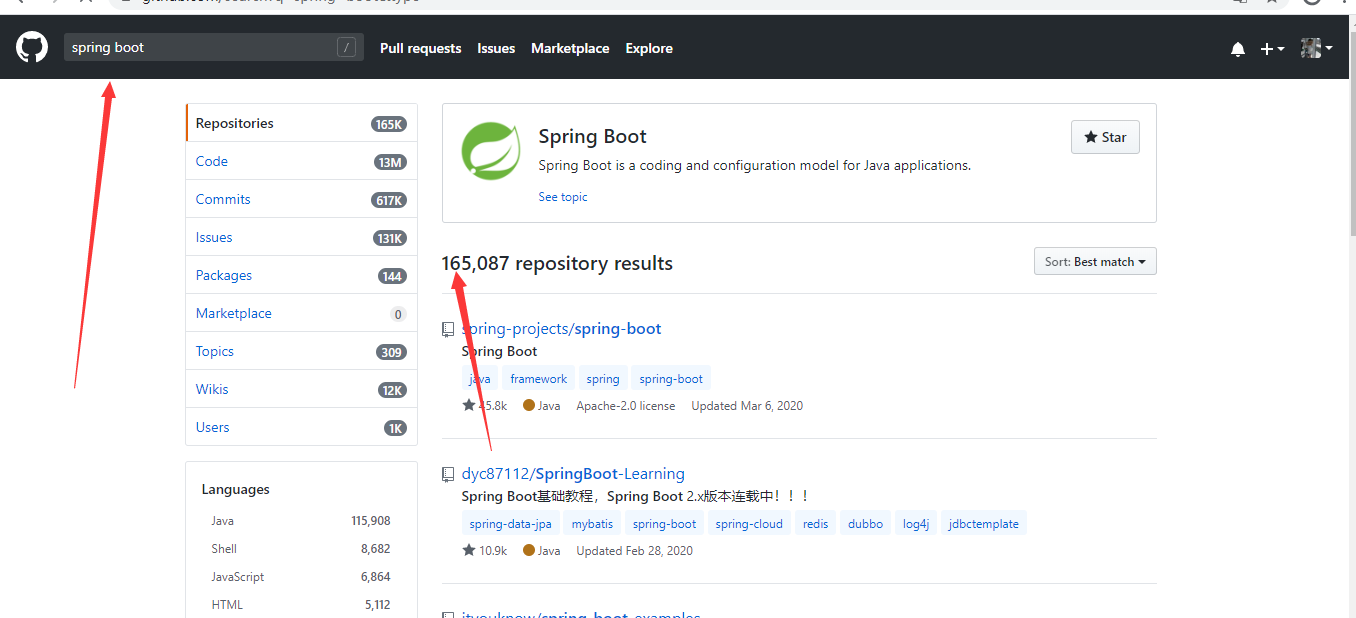Expand the plus create-new dropdown
Screen dimensions: 1356x618
coord(1272,49)
